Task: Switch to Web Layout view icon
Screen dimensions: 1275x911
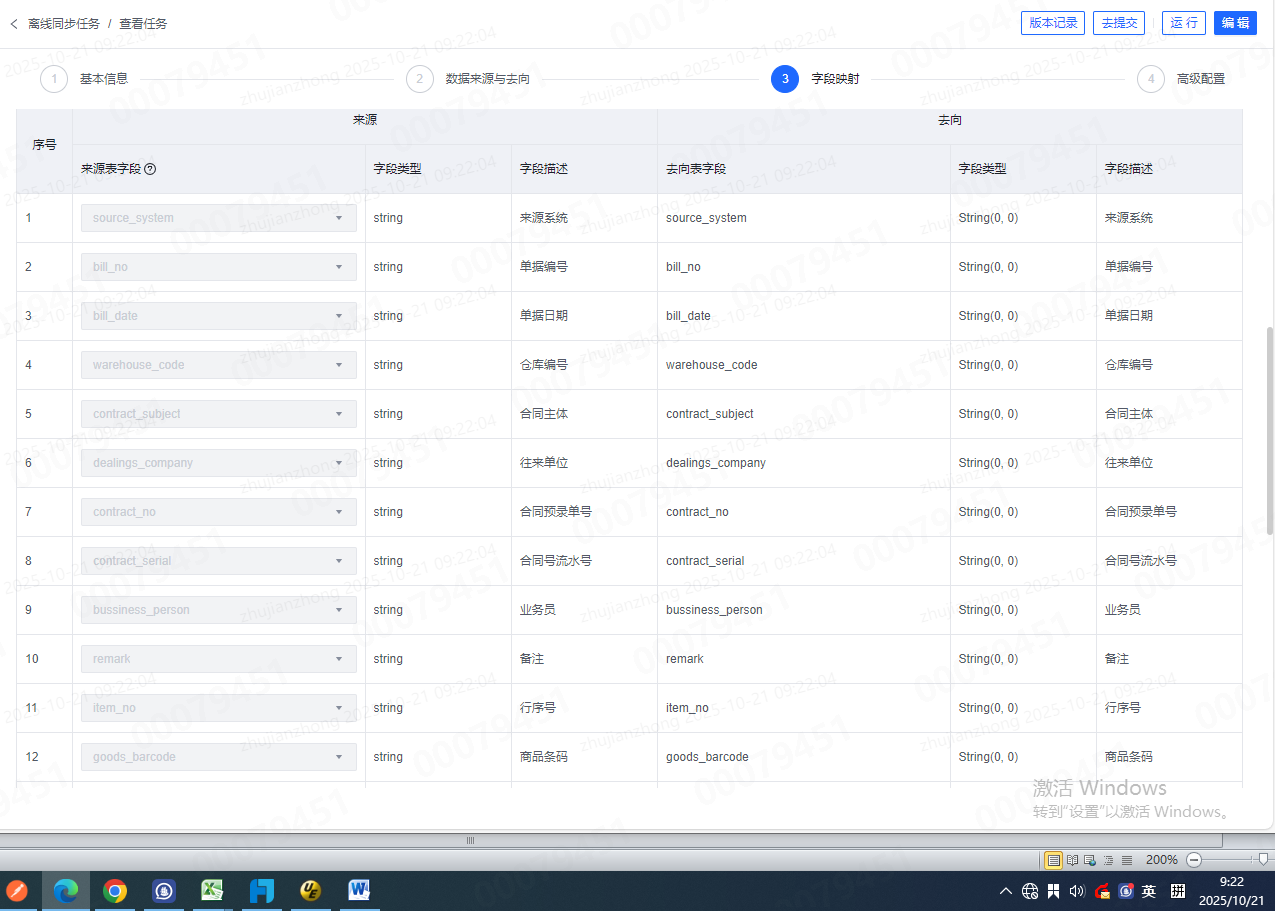Action: pos(1090,860)
